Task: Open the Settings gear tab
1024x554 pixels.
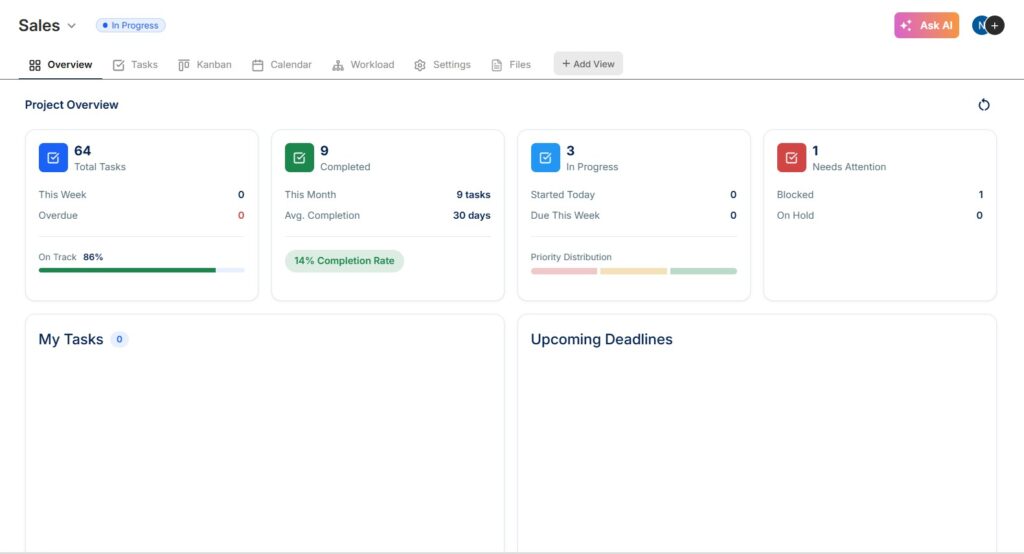Action: pos(442,65)
